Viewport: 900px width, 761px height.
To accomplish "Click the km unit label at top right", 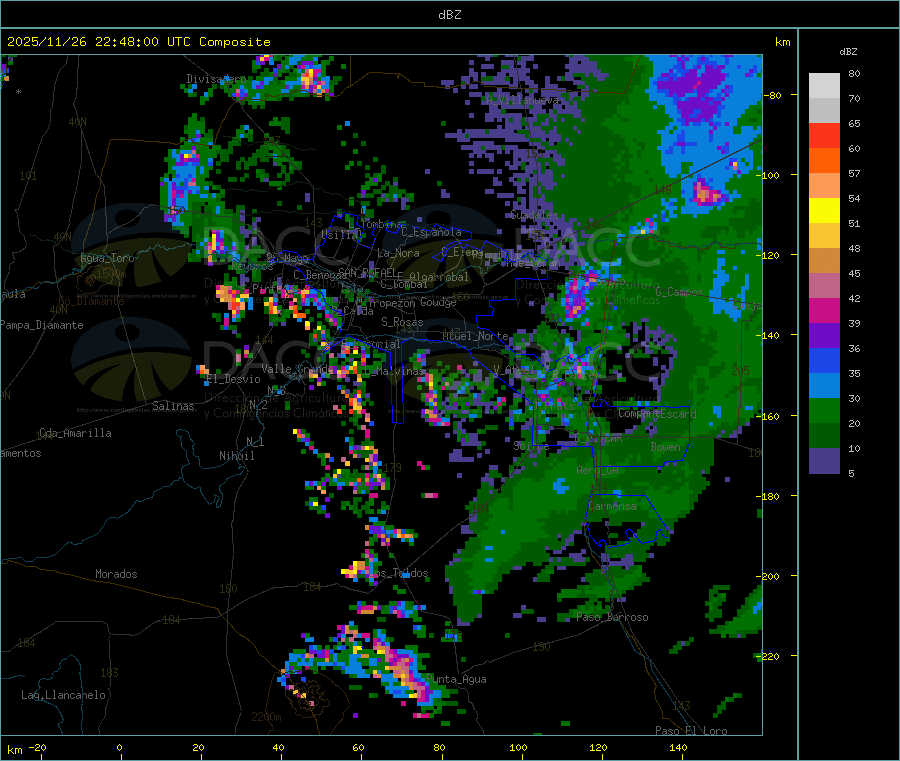I will point(782,42).
